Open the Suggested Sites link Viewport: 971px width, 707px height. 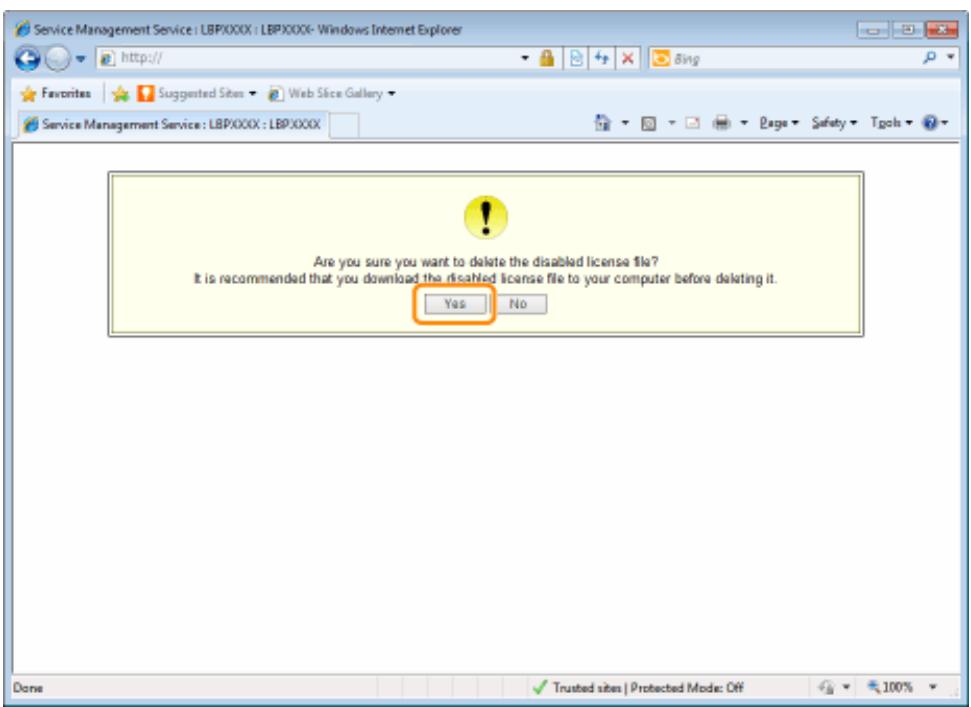[x=196, y=93]
